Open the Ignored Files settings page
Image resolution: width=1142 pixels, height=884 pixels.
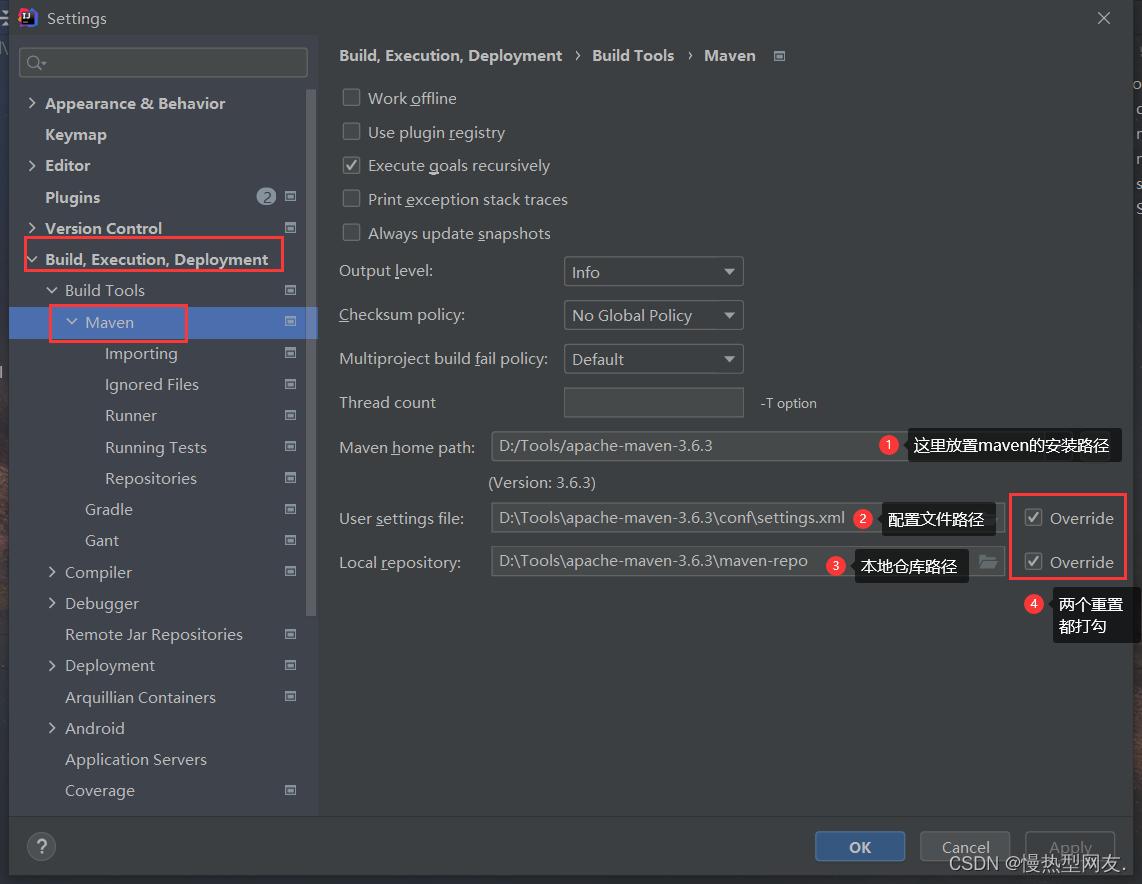151,384
